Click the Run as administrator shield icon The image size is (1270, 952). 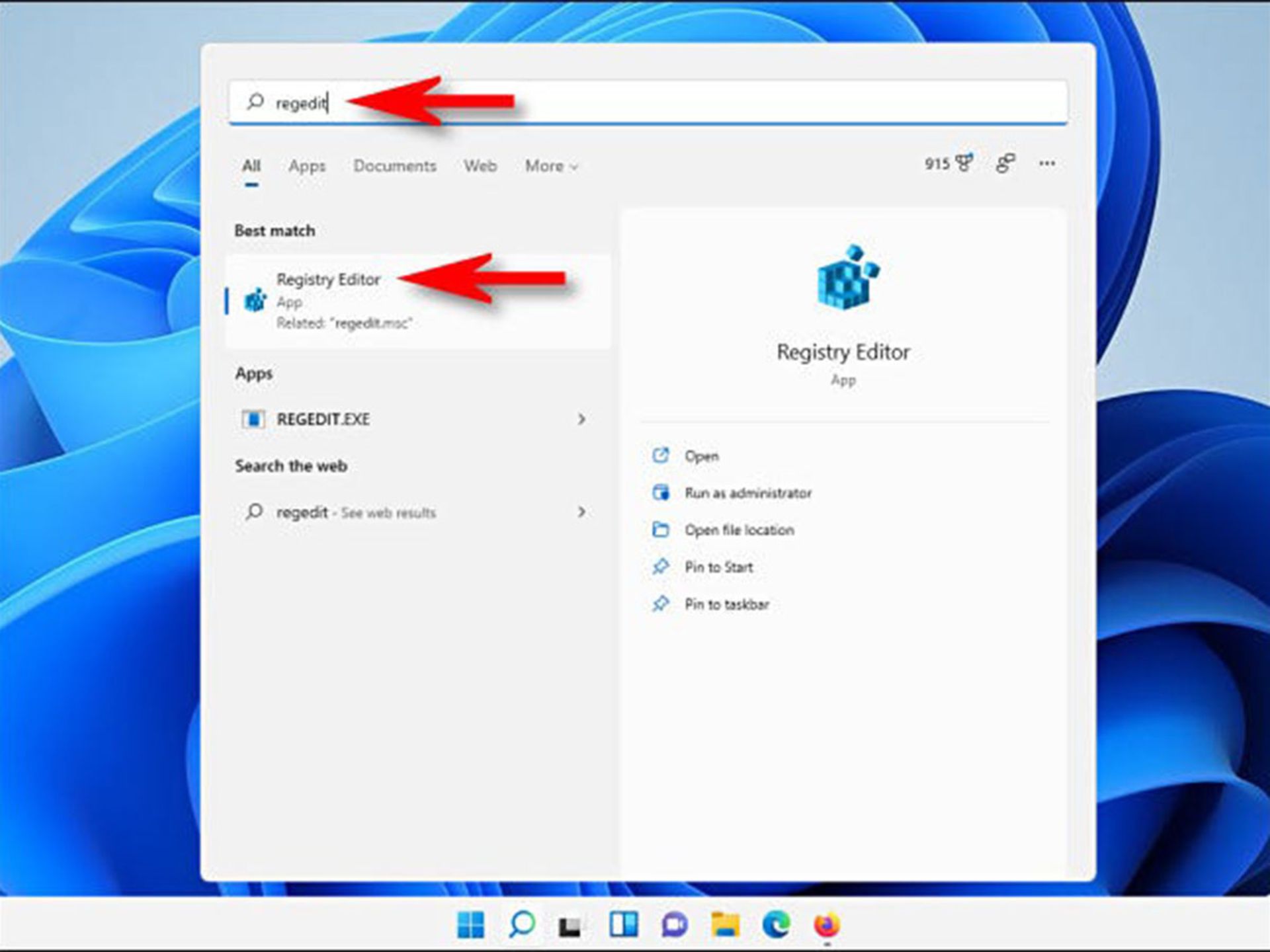(x=661, y=493)
